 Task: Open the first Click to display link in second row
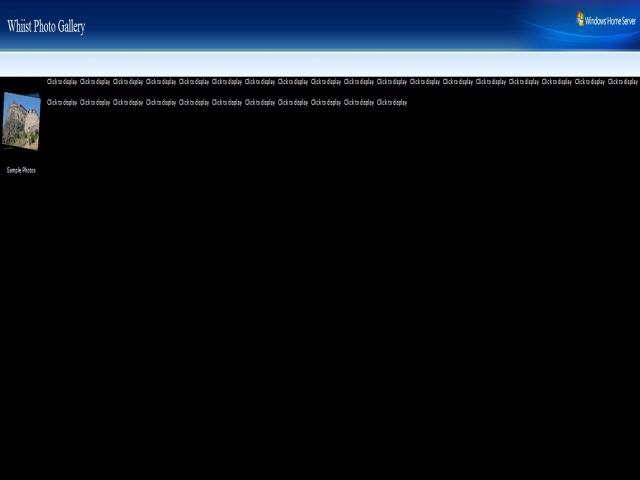click(62, 102)
